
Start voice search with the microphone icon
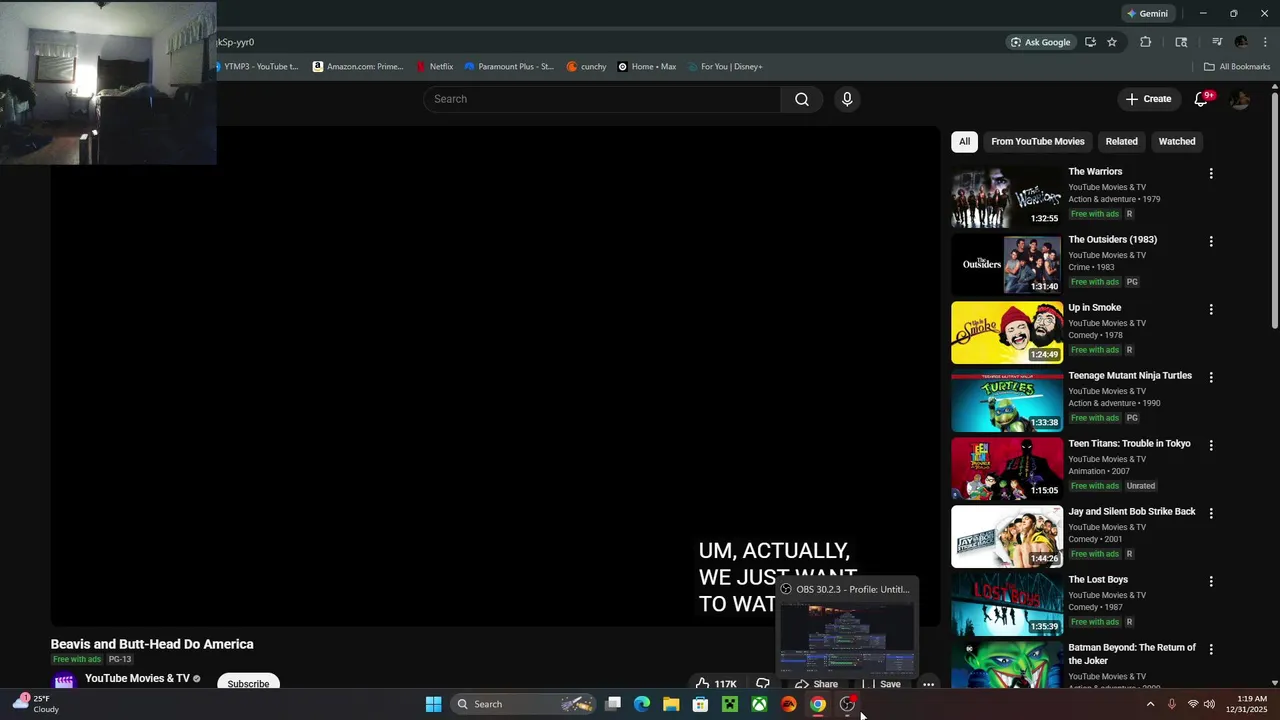click(x=847, y=99)
